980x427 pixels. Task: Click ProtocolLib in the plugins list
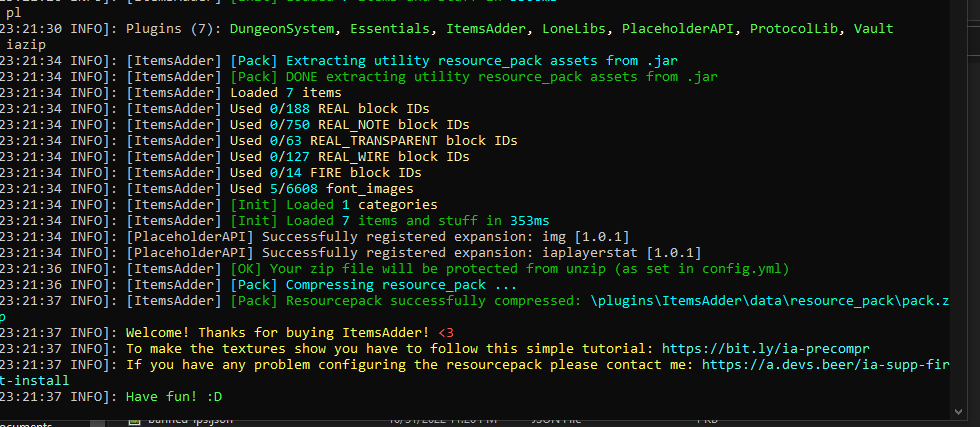[x=794, y=29]
